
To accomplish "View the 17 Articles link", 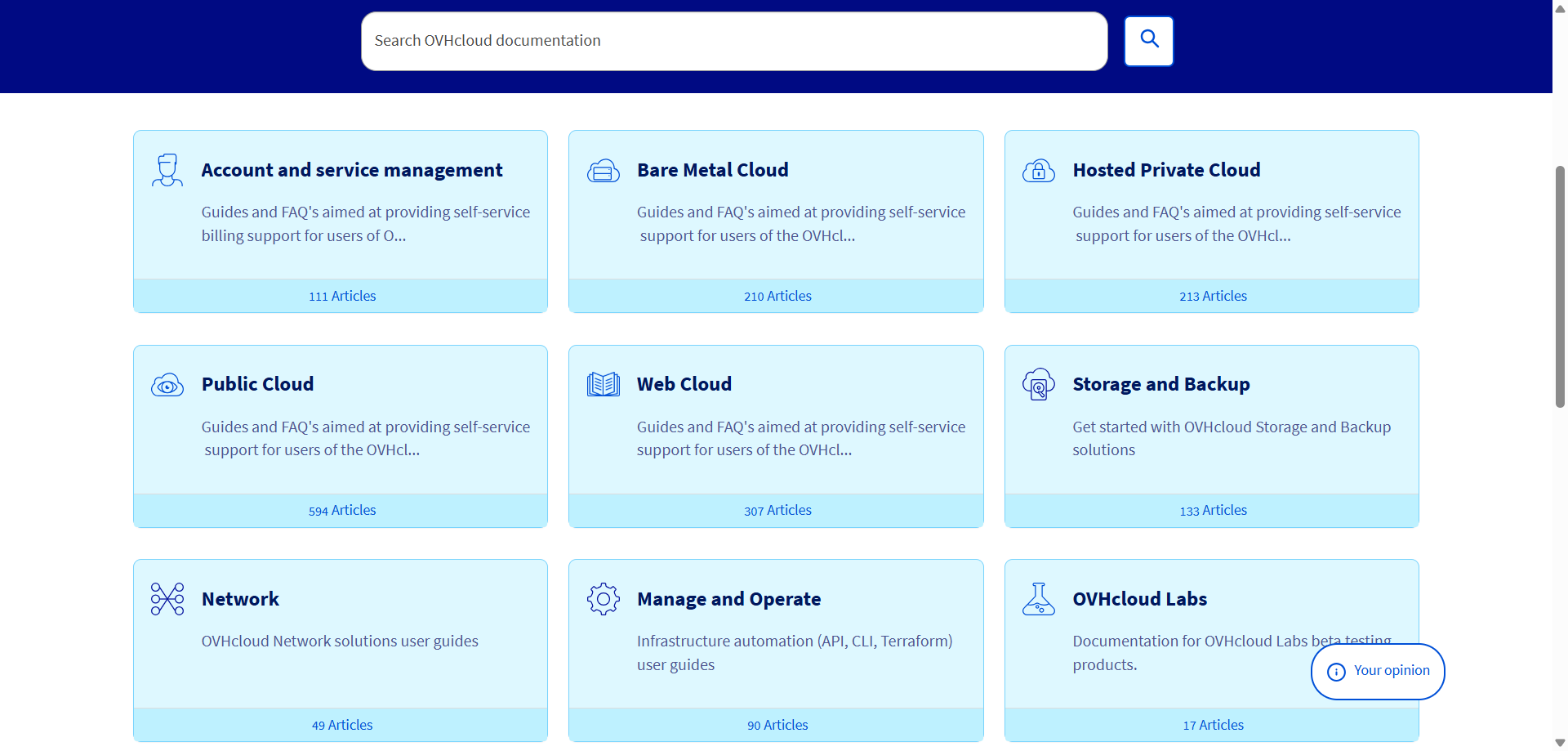I will pyautogui.click(x=1213, y=725).
